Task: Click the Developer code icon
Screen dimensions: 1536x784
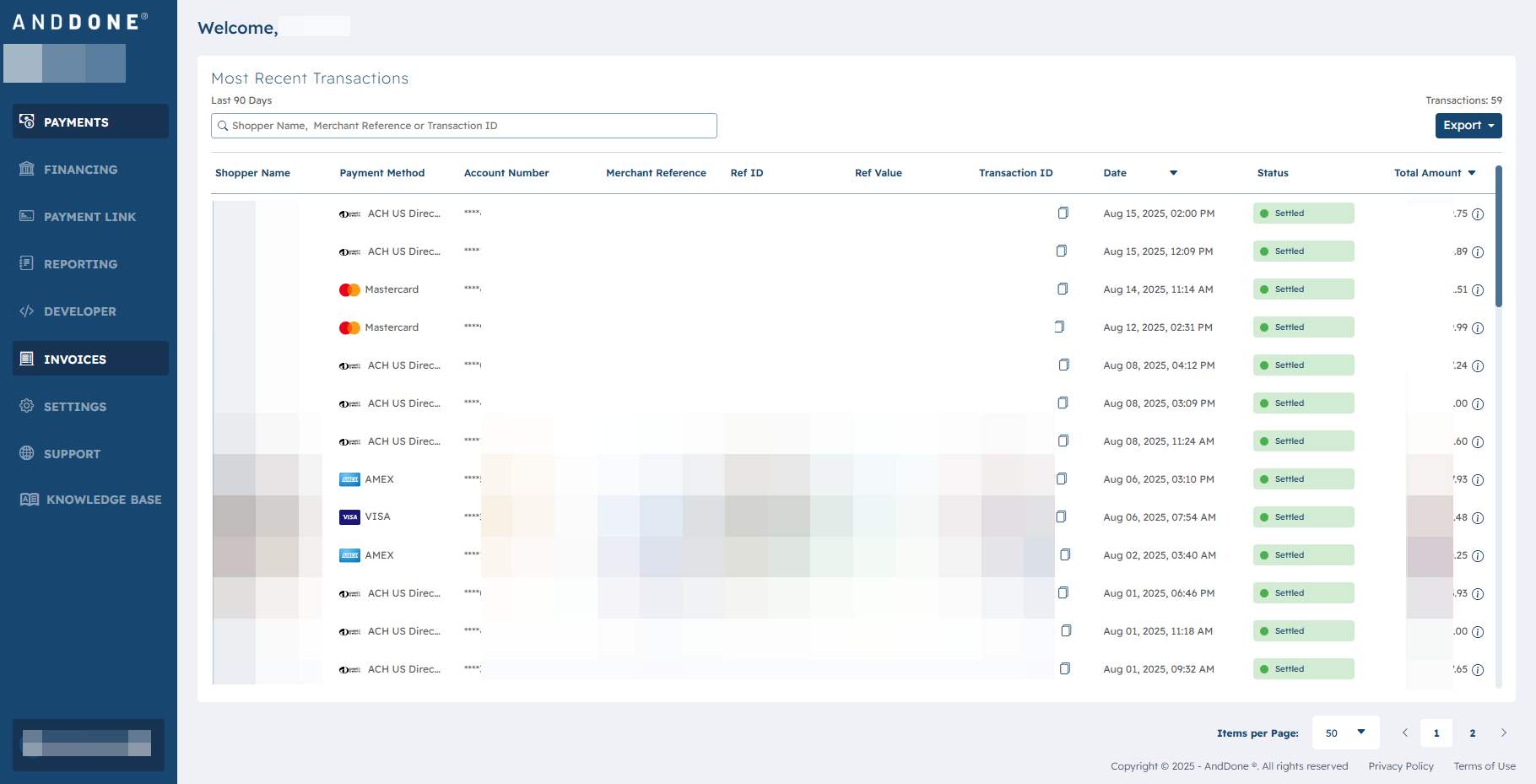Action: [27, 311]
